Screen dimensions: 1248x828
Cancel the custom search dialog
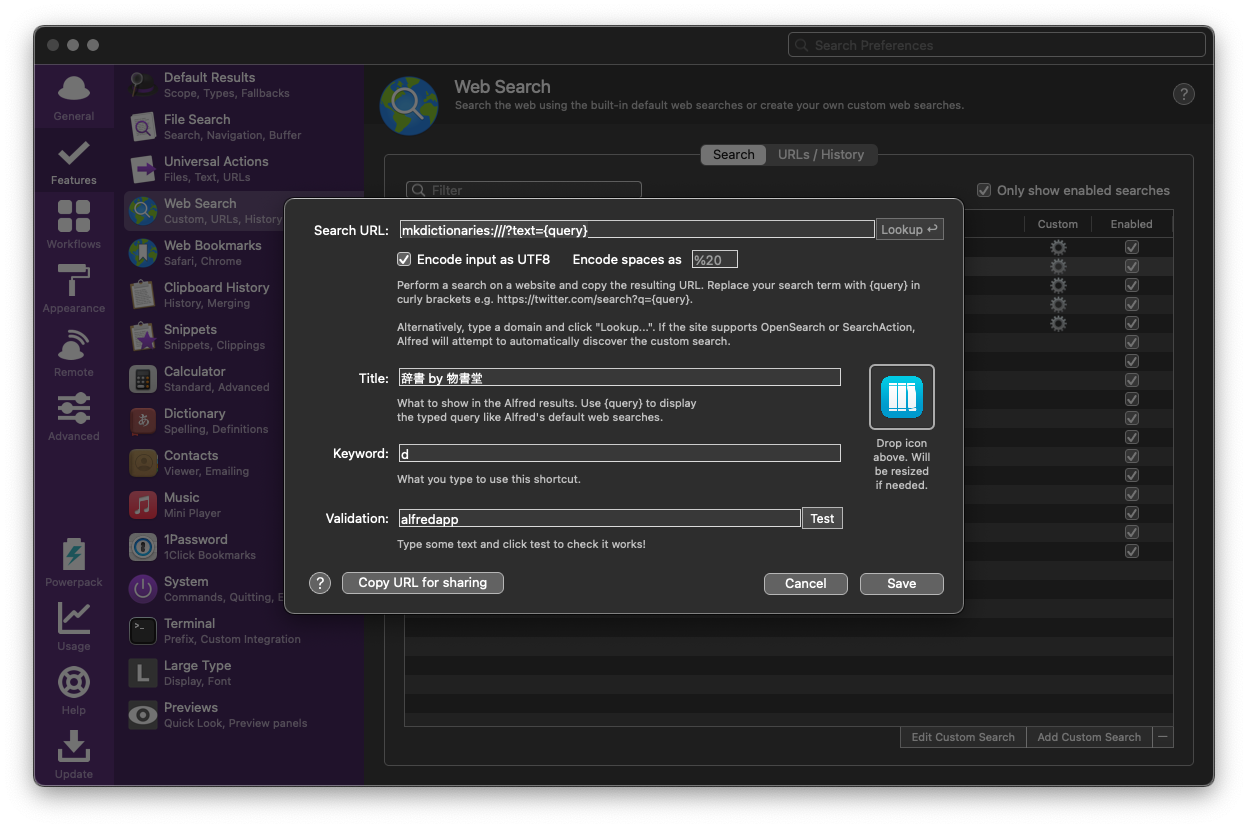click(806, 584)
